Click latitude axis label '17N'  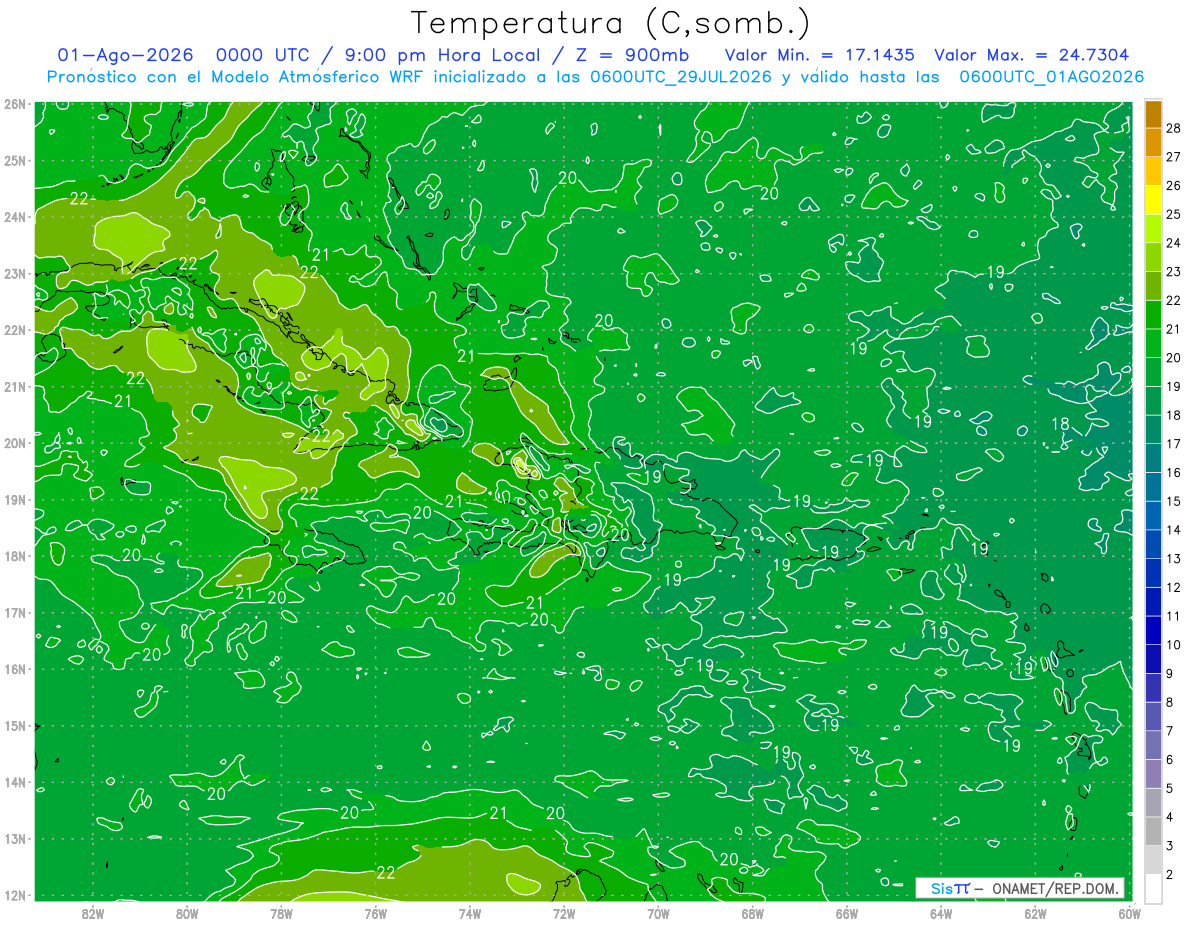point(15,613)
